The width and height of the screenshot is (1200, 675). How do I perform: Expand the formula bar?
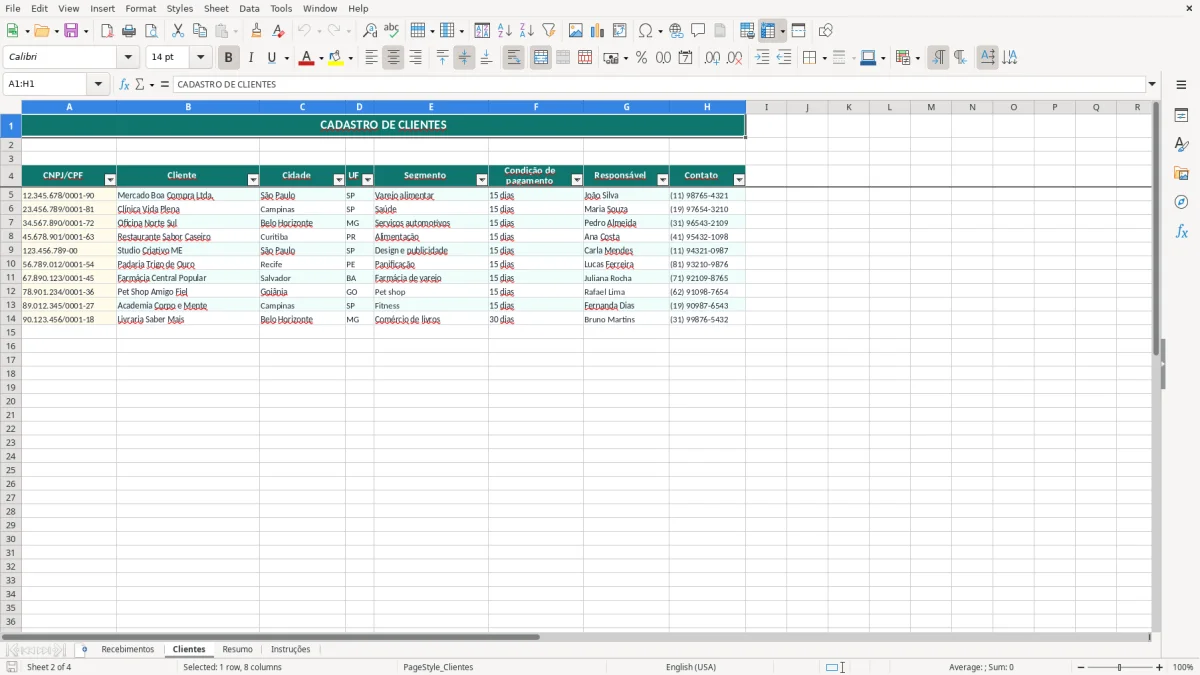(1152, 85)
